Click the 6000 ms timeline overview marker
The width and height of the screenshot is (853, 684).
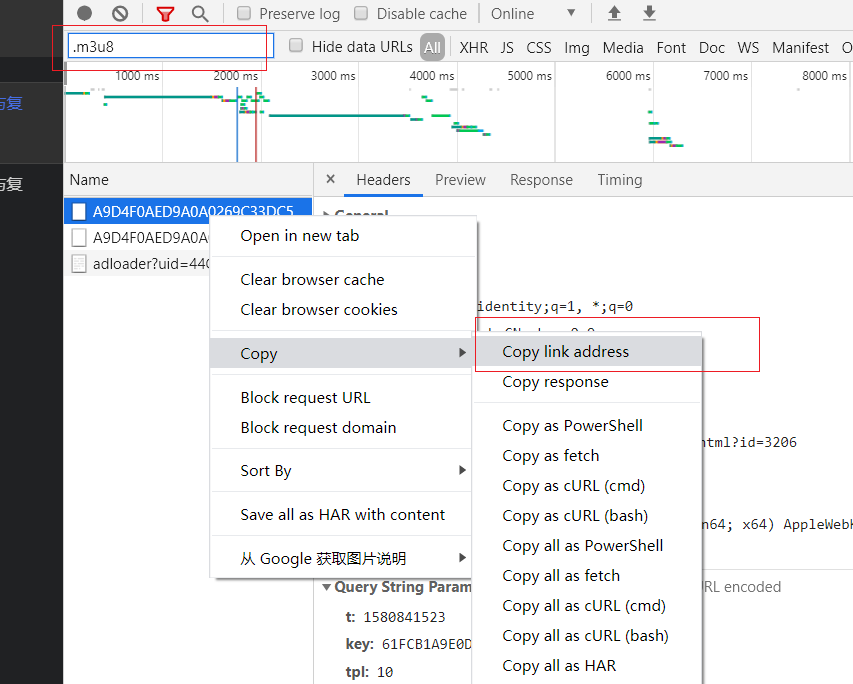coord(628,76)
